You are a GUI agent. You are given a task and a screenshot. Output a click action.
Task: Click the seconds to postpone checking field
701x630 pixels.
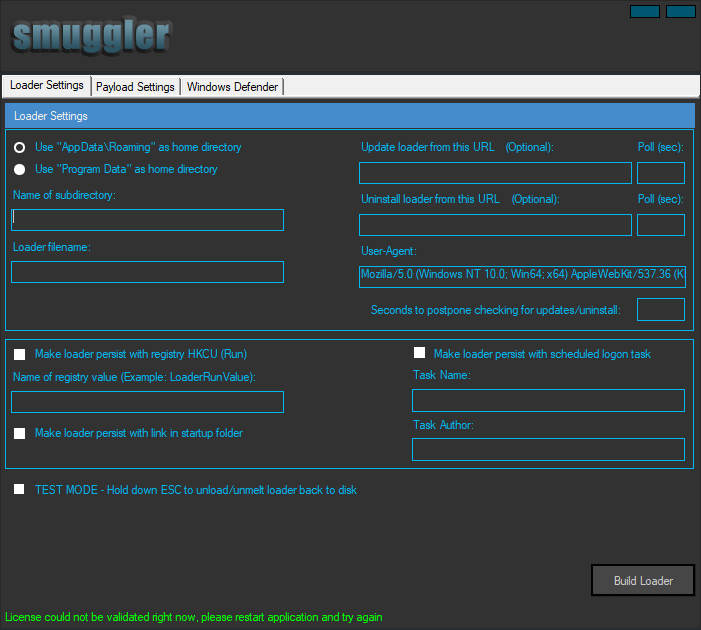point(661,309)
